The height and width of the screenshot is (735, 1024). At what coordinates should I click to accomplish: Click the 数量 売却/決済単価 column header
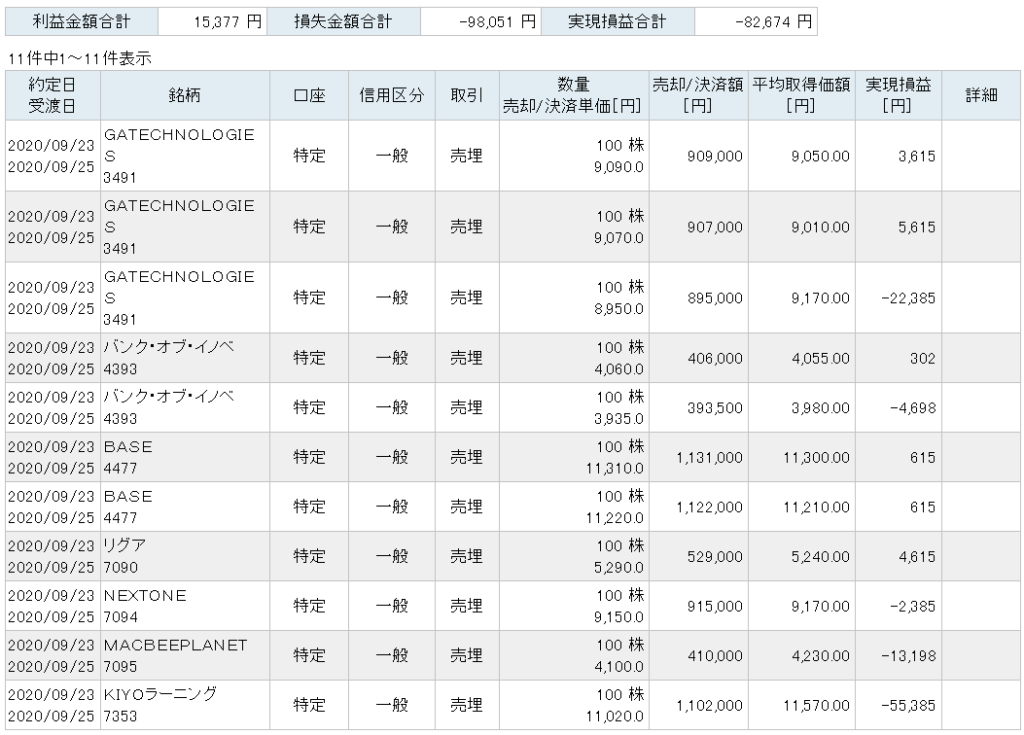(573, 95)
